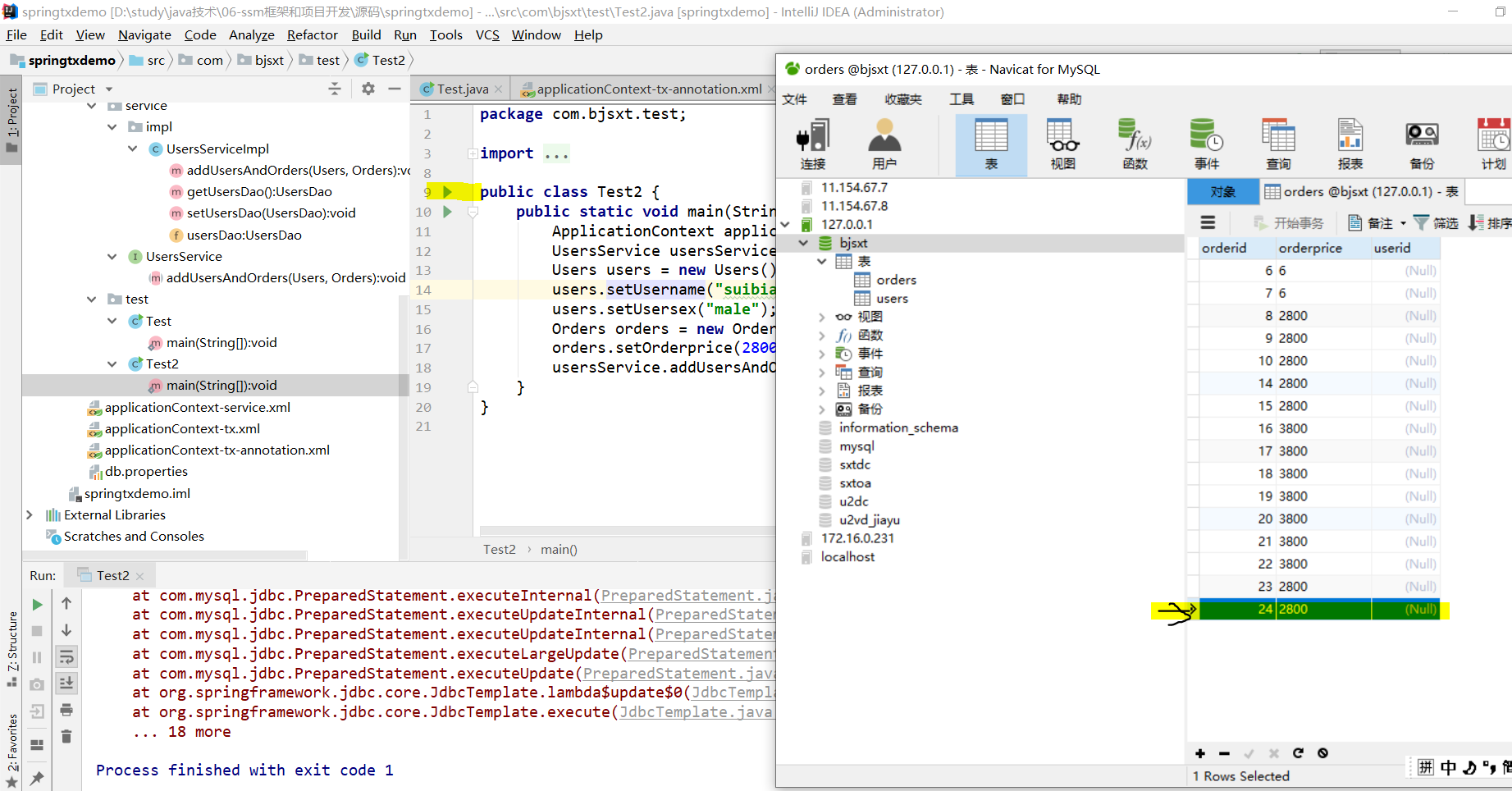Click dump threads camera icon

tap(37, 684)
